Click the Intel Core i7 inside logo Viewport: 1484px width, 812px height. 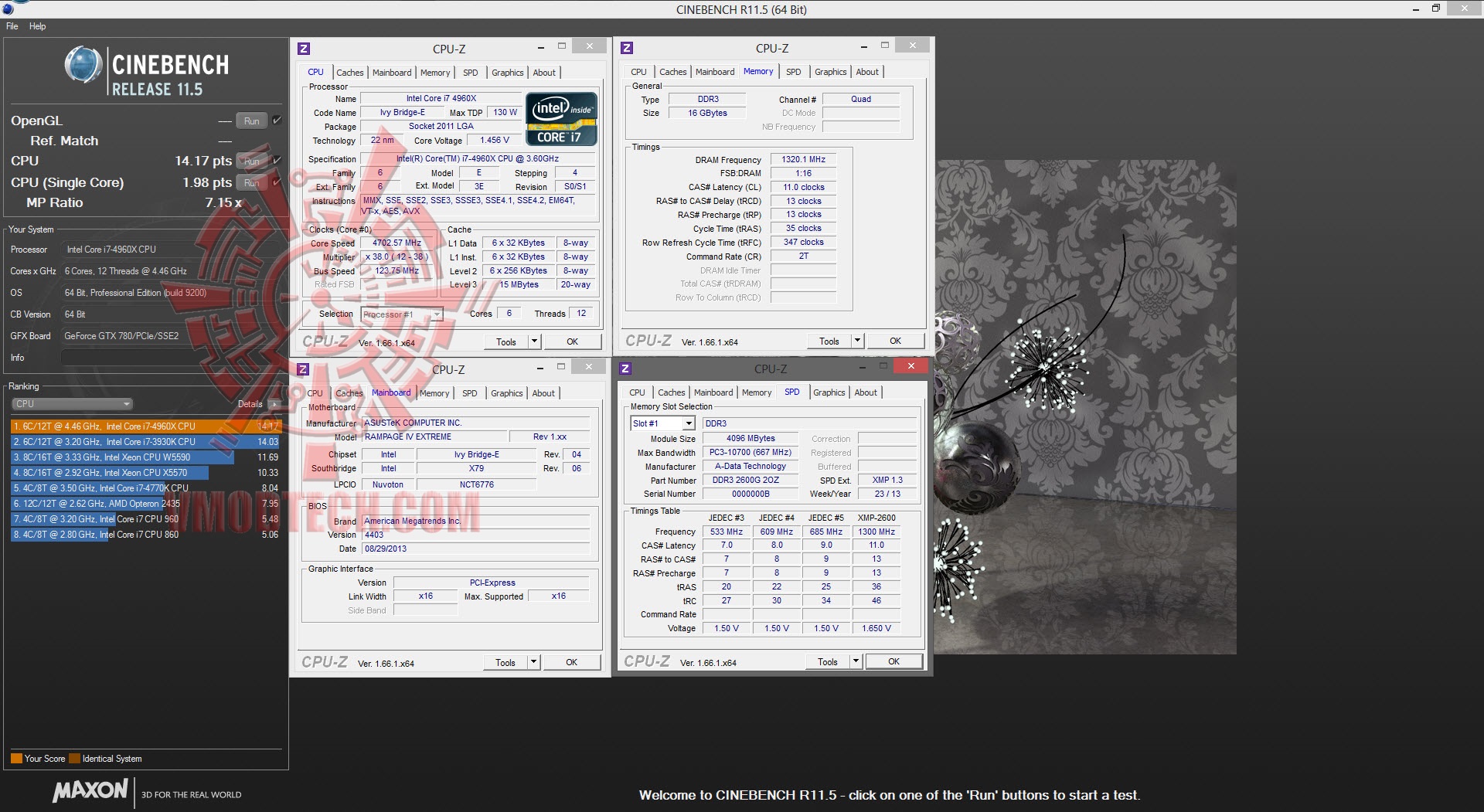pos(561,119)
